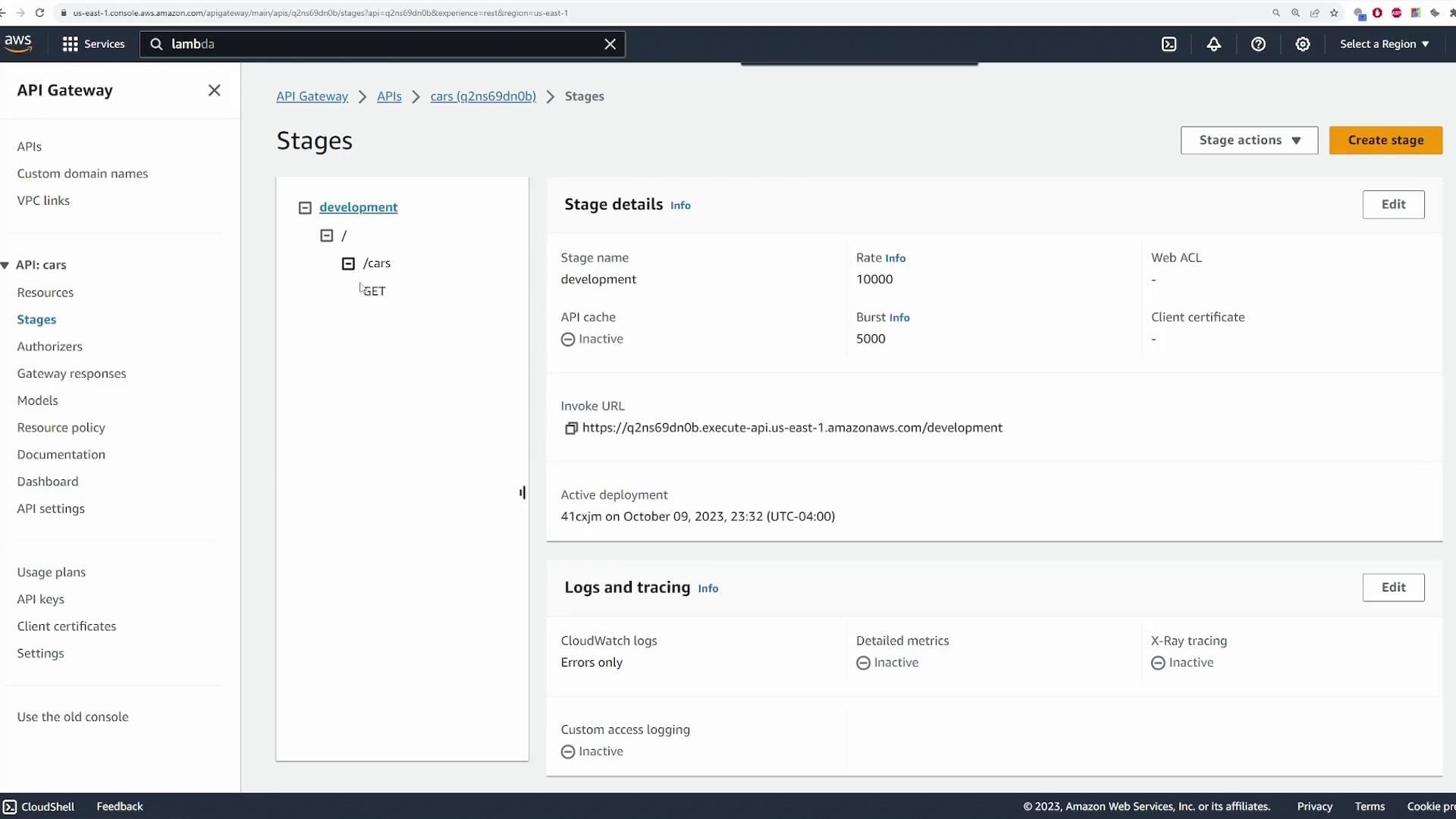Select the /cars resource in tree
This screenshot has width=1456, height=819.
377,263
